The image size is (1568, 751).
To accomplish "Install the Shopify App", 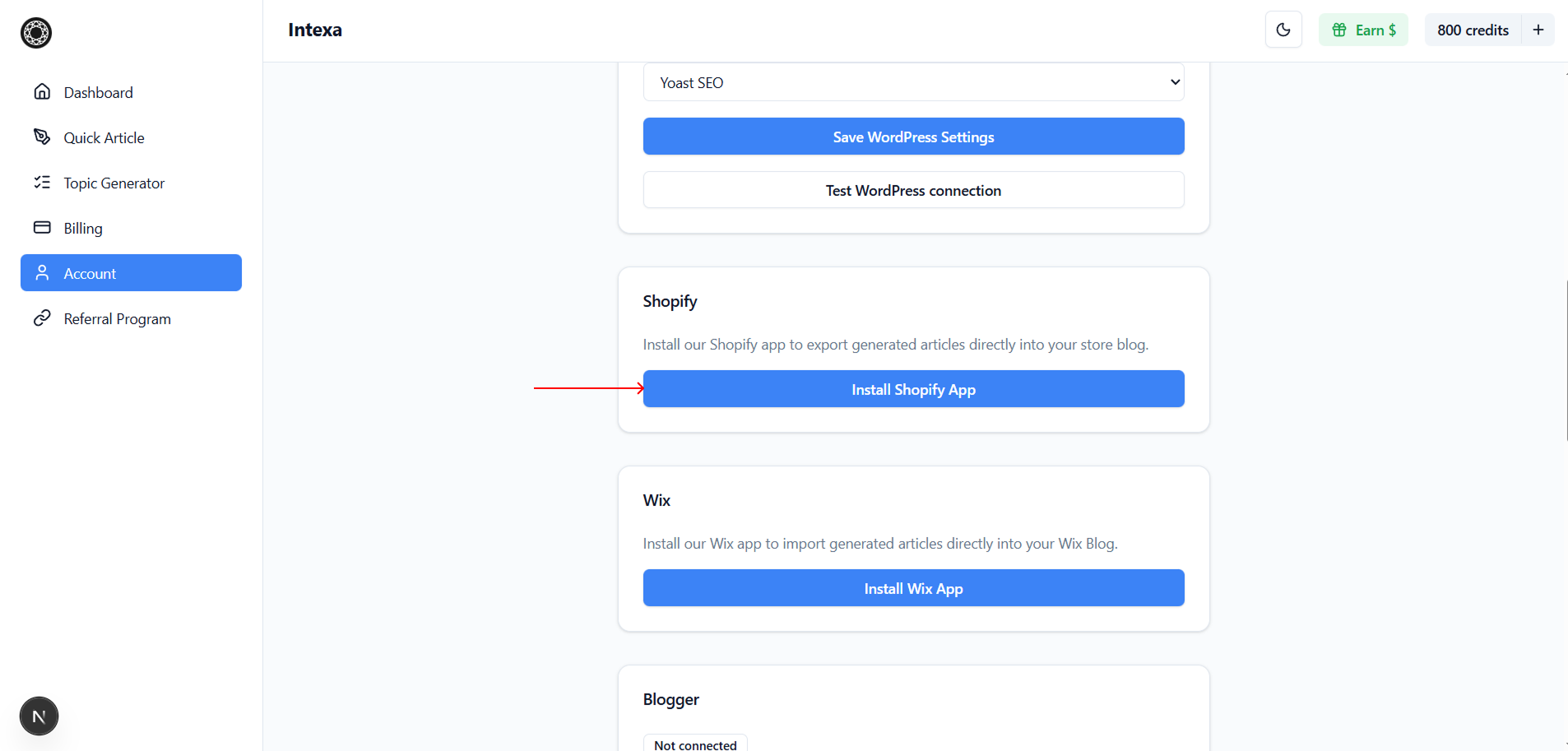I will click(x=913, y=389).
